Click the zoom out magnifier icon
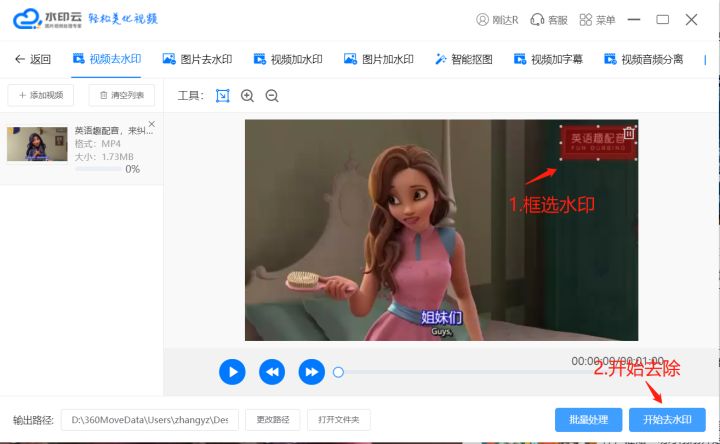 (272, 96)
